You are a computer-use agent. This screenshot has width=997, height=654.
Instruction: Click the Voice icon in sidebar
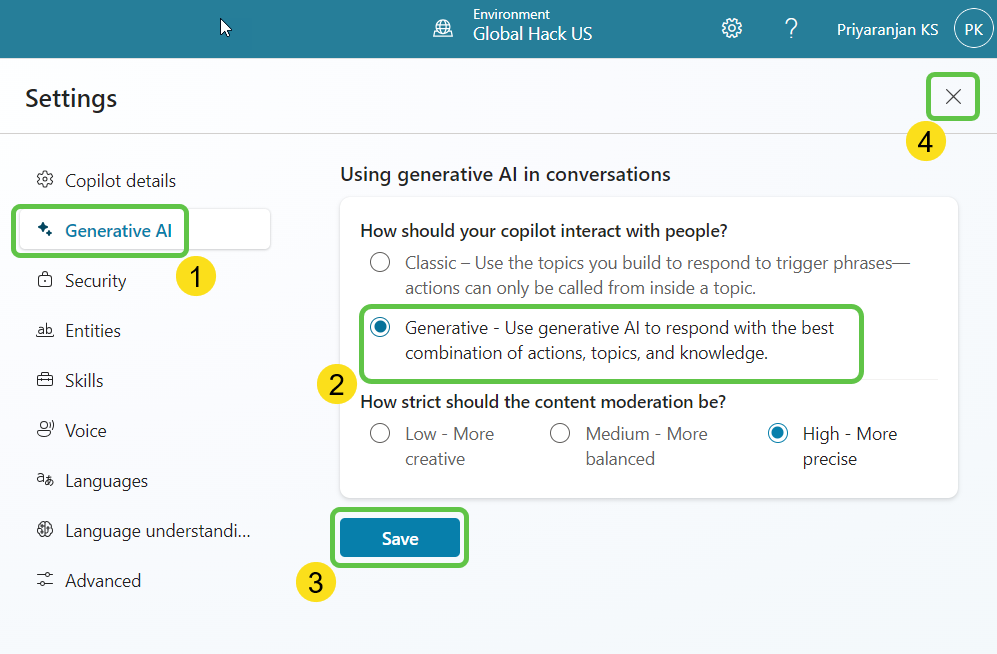44,430
